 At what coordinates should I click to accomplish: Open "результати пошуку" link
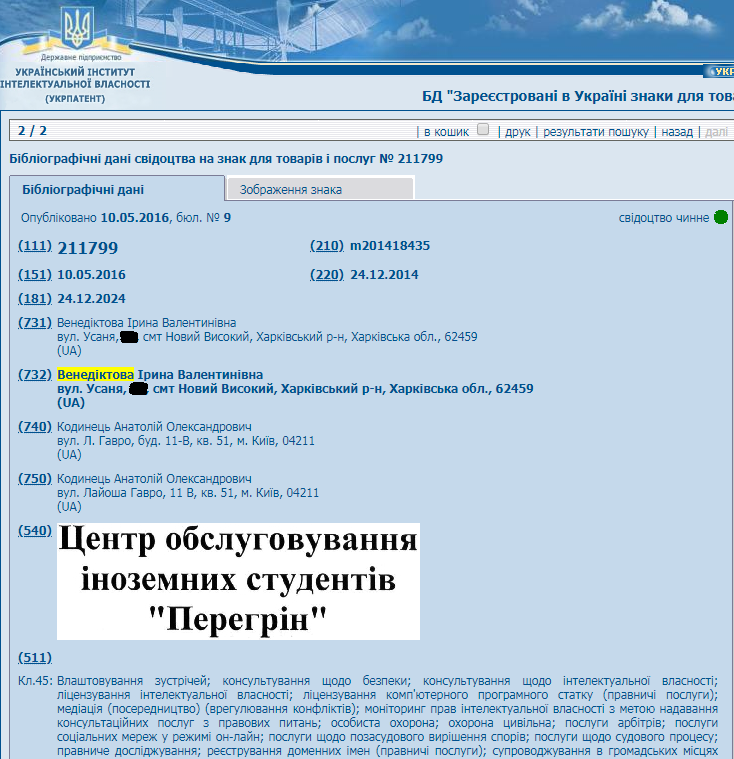596,131
